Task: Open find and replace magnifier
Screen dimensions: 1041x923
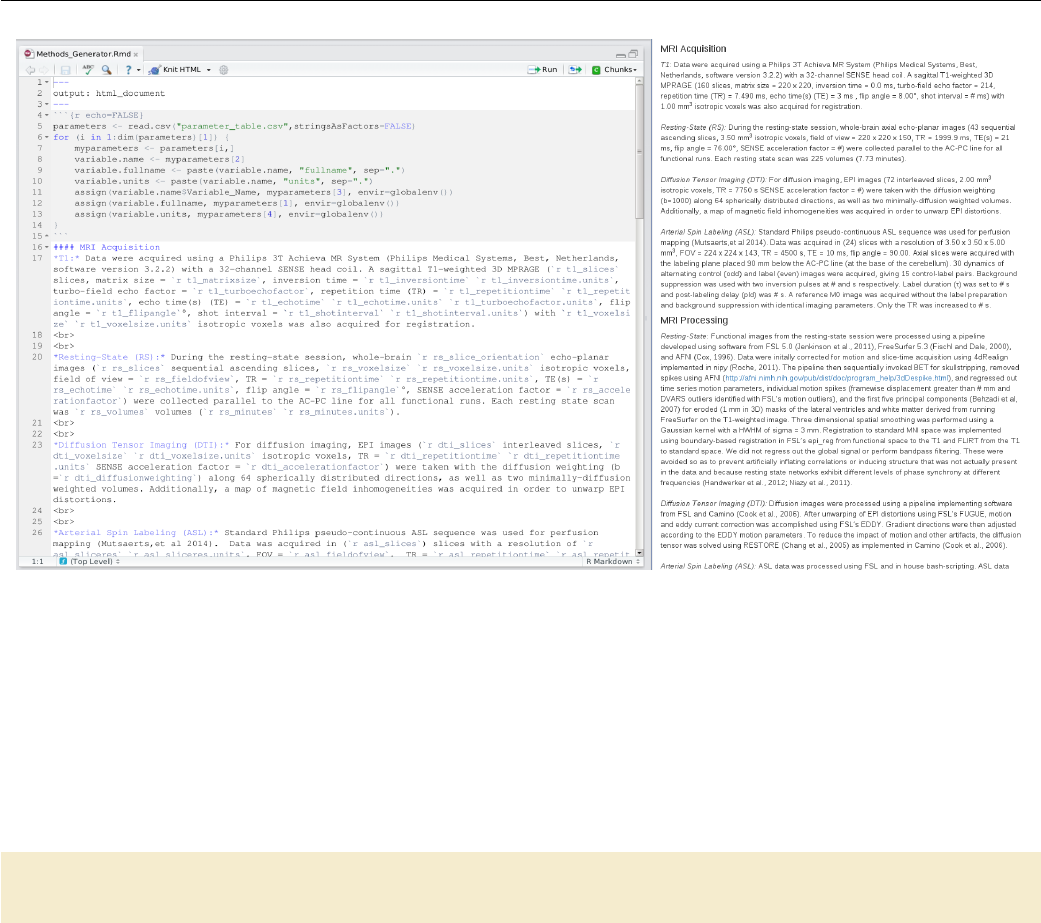Action: click(x=106, y=70)
